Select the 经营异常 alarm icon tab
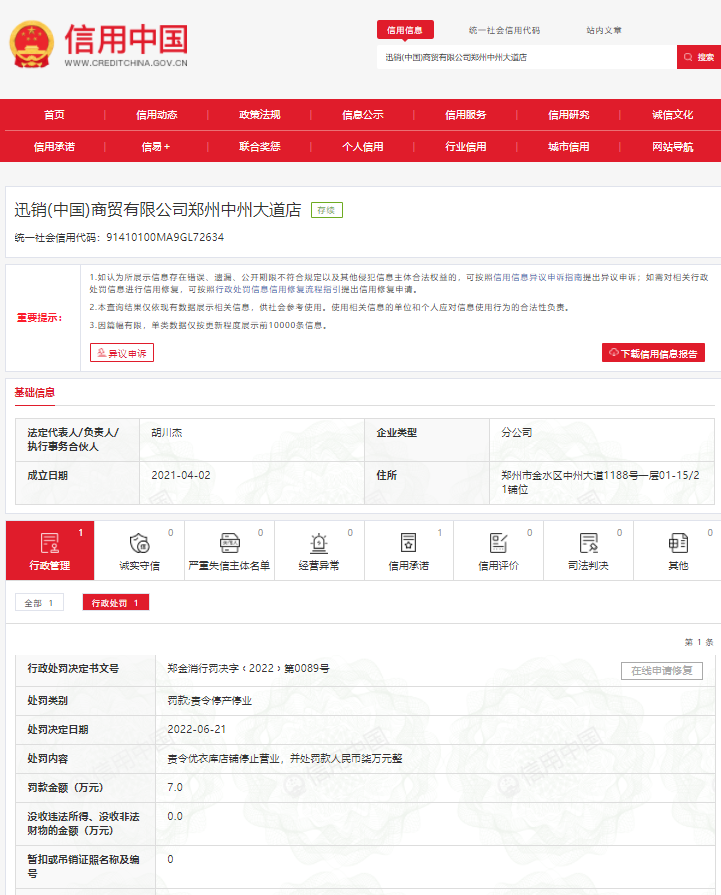The width and height of the screenshot is (721, 895). (319, 551)
